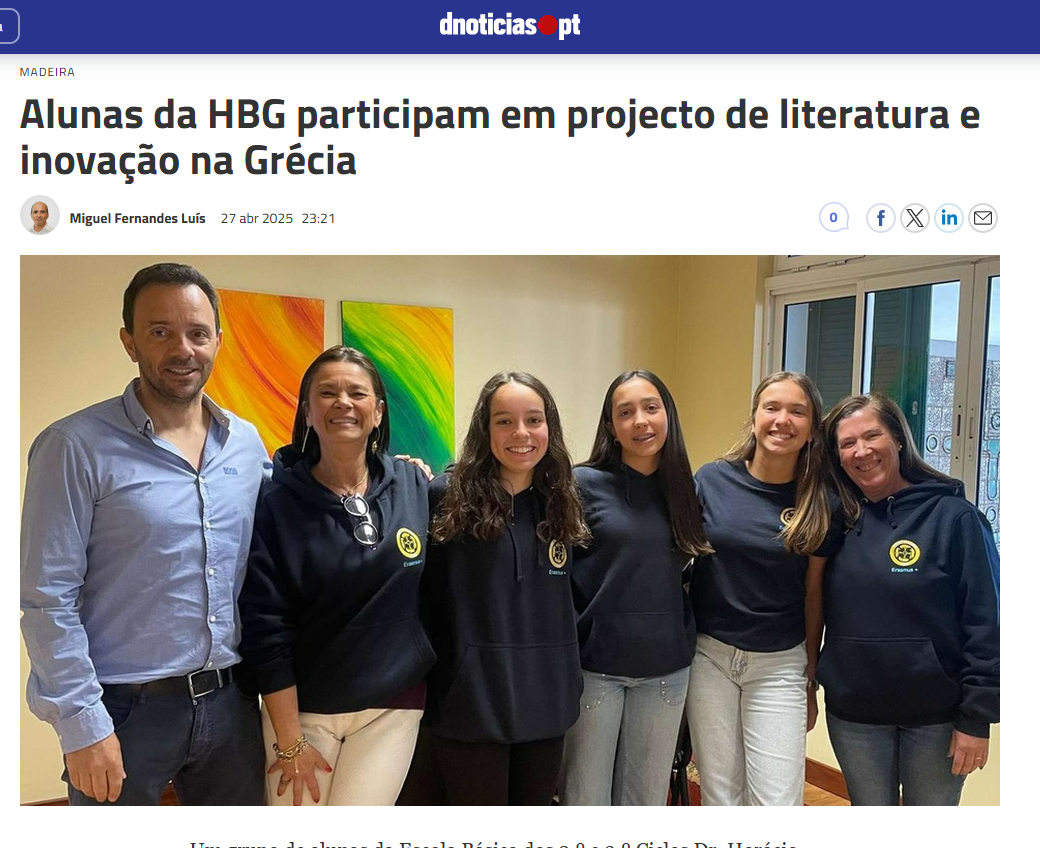The width and height of the screenshot is (1040, 848).
Task: Click the blue header bar
Action: [796, 27]
